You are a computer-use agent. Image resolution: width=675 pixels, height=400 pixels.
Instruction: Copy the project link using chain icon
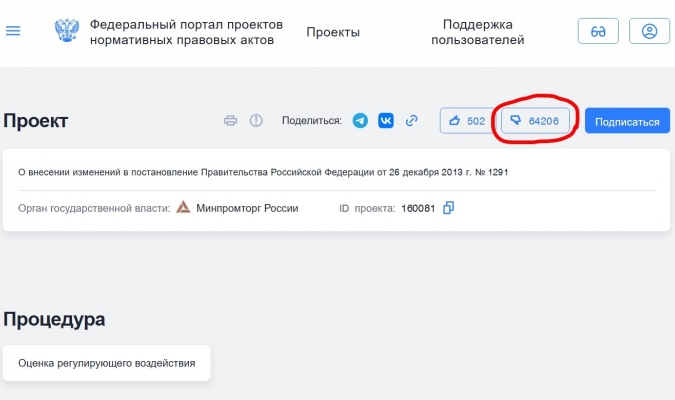pyautogui.click(x=411, y=121)
